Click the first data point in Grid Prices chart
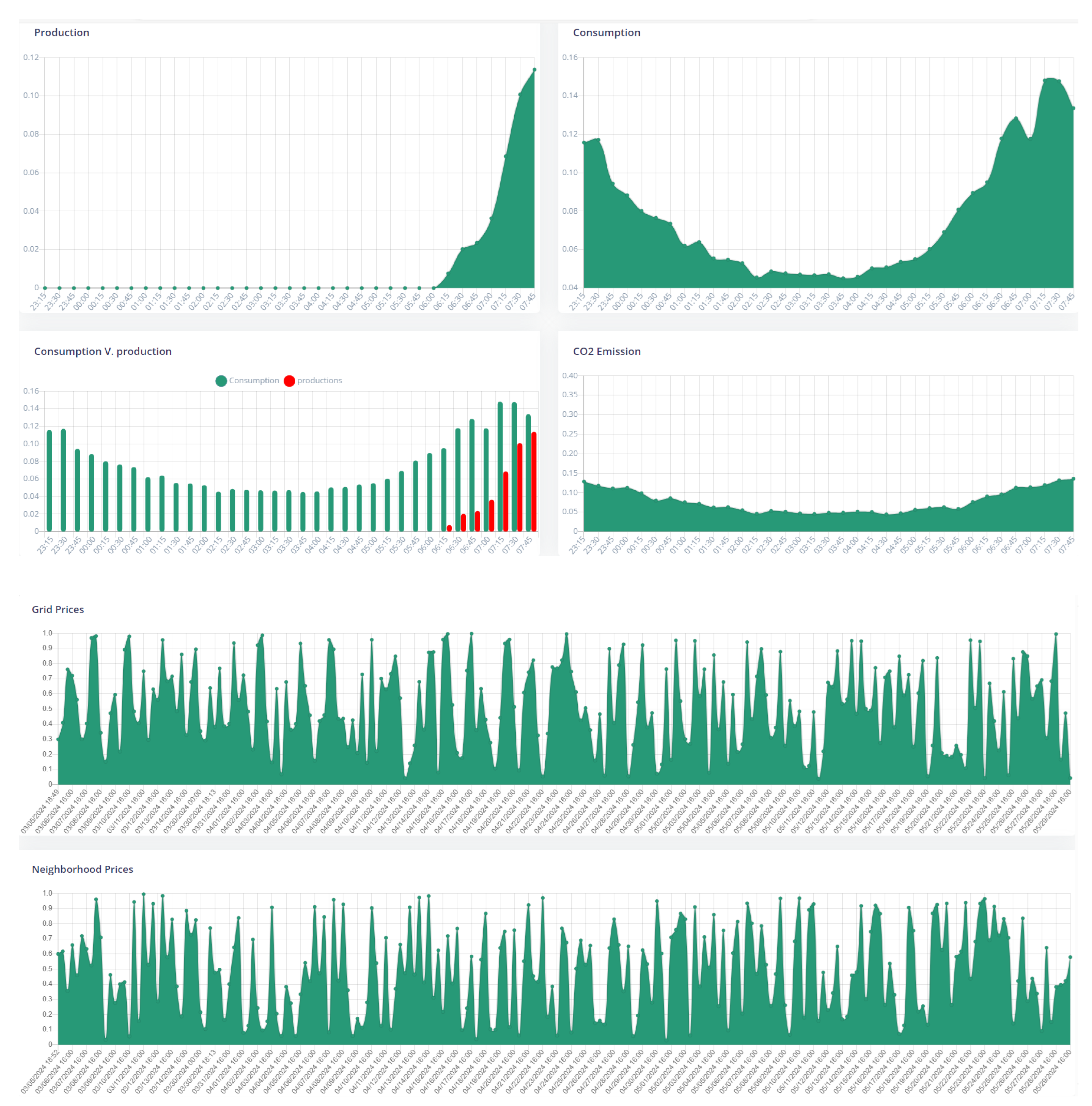This screenshot has width=1092, height=1106. click(x=58, y=740)
